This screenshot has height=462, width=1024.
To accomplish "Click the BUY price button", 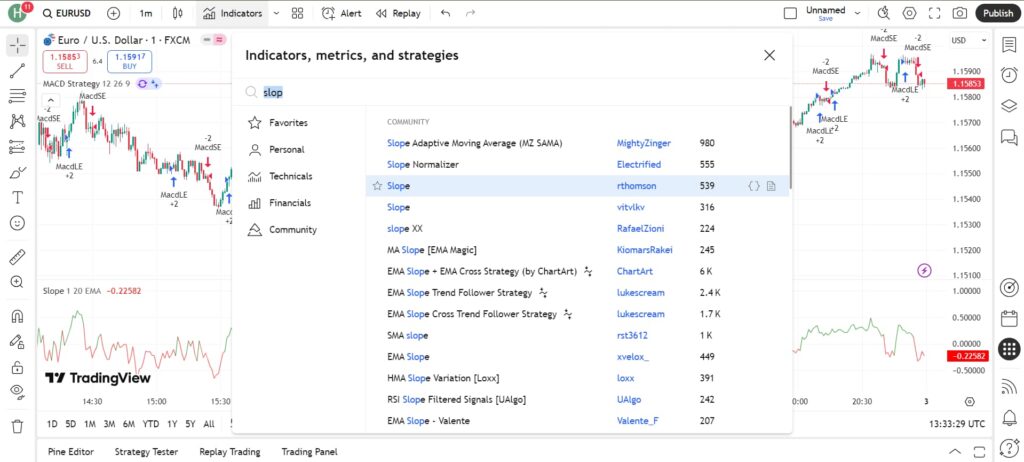I will tap(130, 61).
